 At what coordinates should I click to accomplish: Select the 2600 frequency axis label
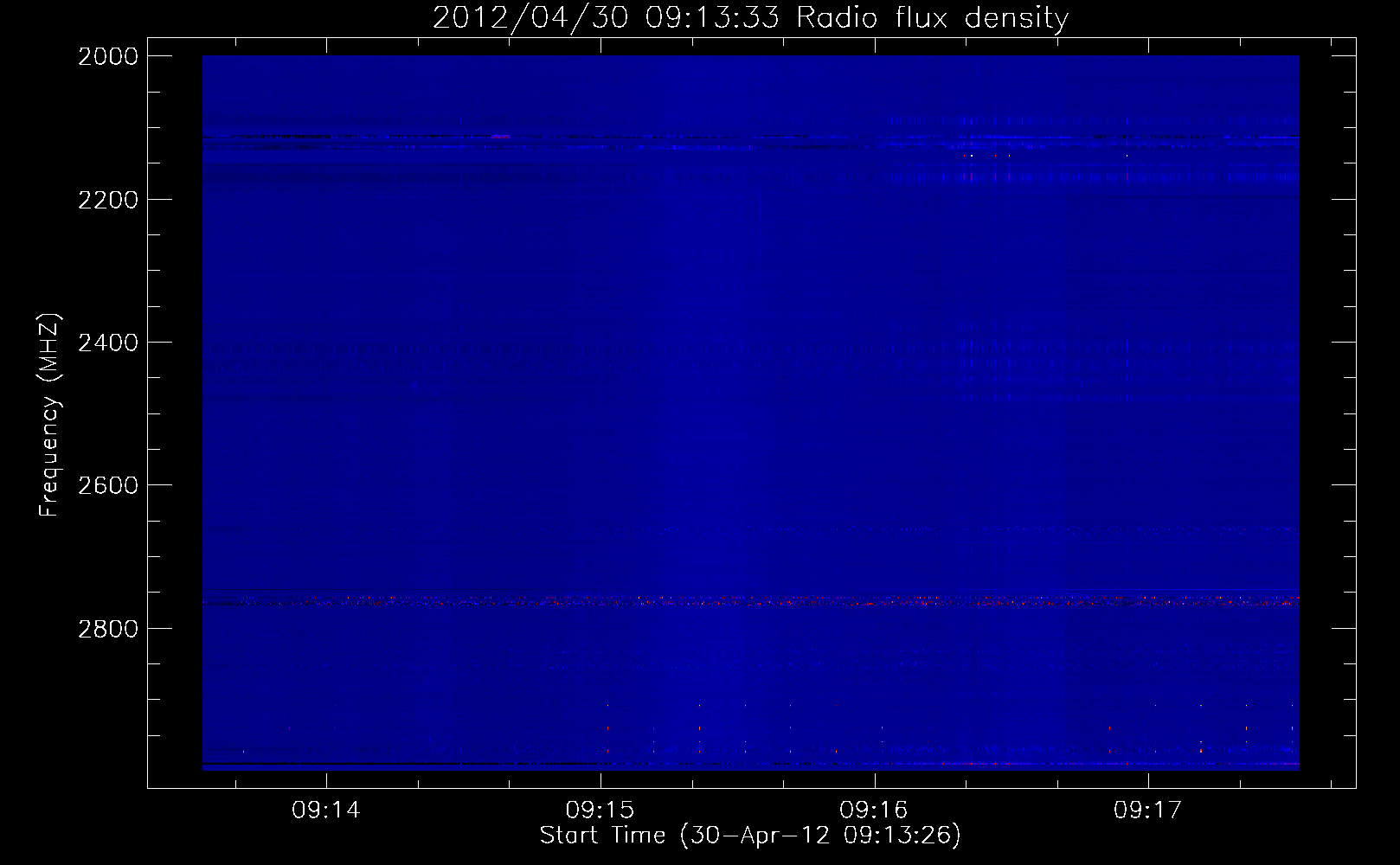107,485
